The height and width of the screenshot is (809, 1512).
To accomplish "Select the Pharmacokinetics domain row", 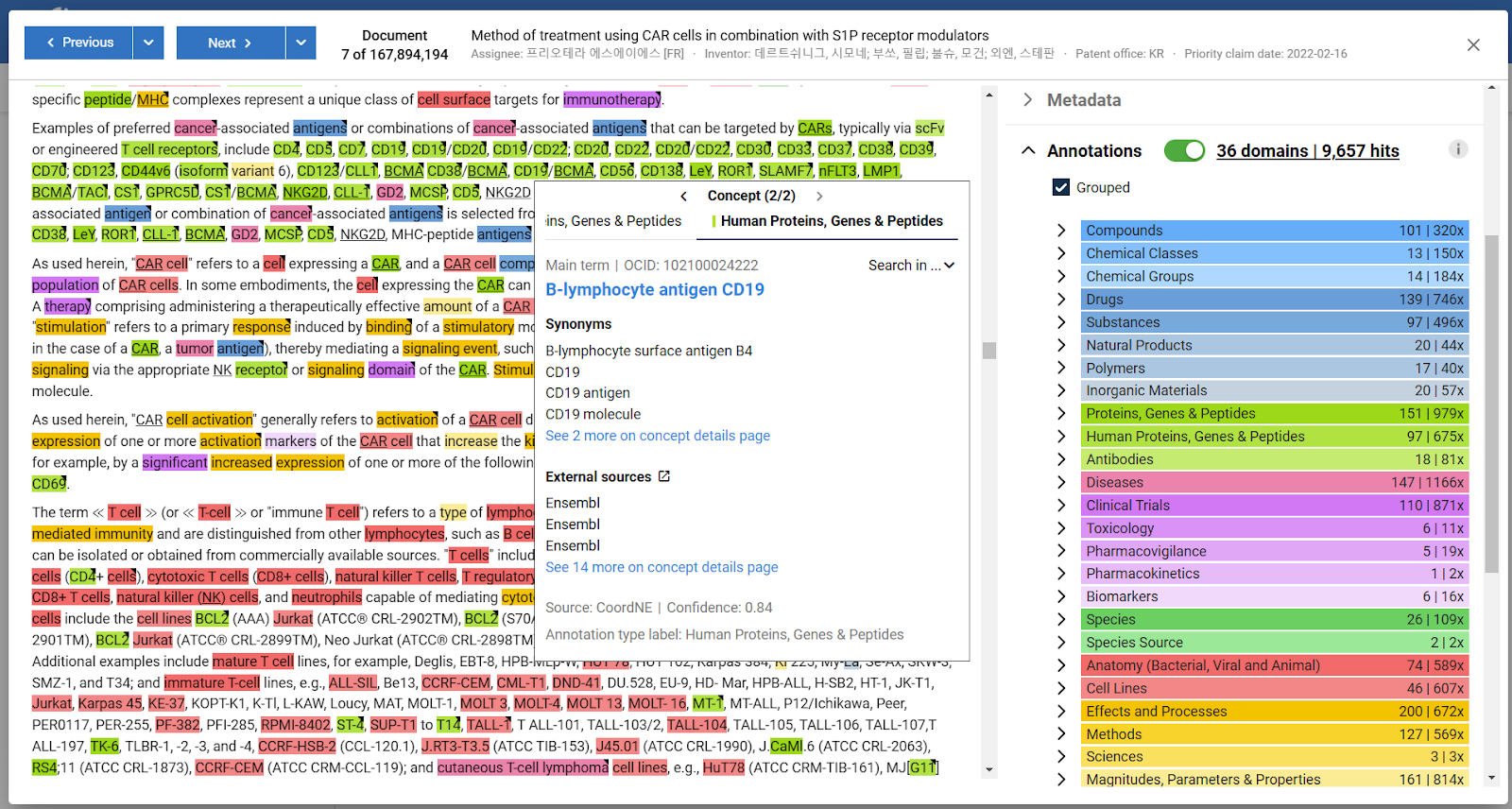I will pos(1274,574).
